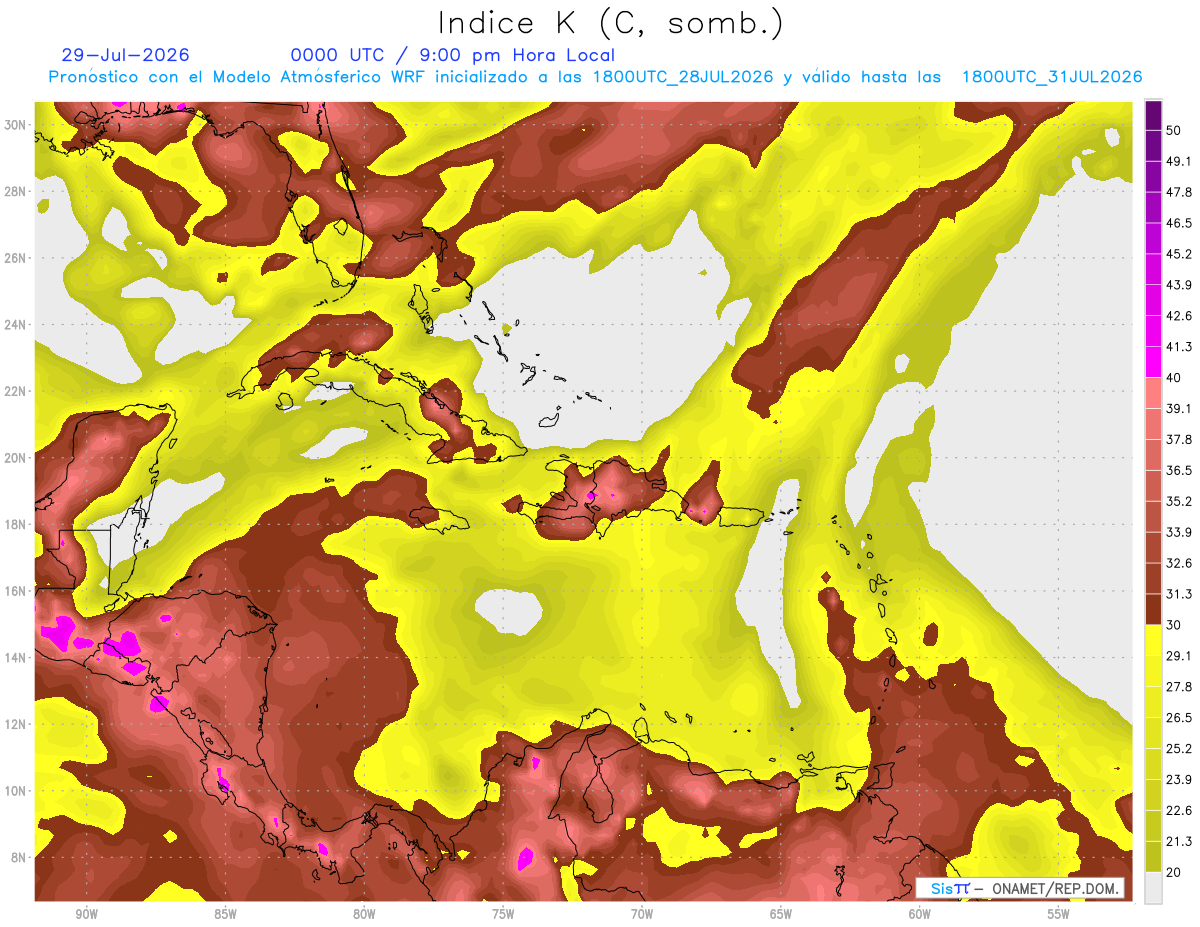Click the colorbar value 45.2
Screen dimensions: 1200x927
pyautogui.click(x=1179, y=254)
